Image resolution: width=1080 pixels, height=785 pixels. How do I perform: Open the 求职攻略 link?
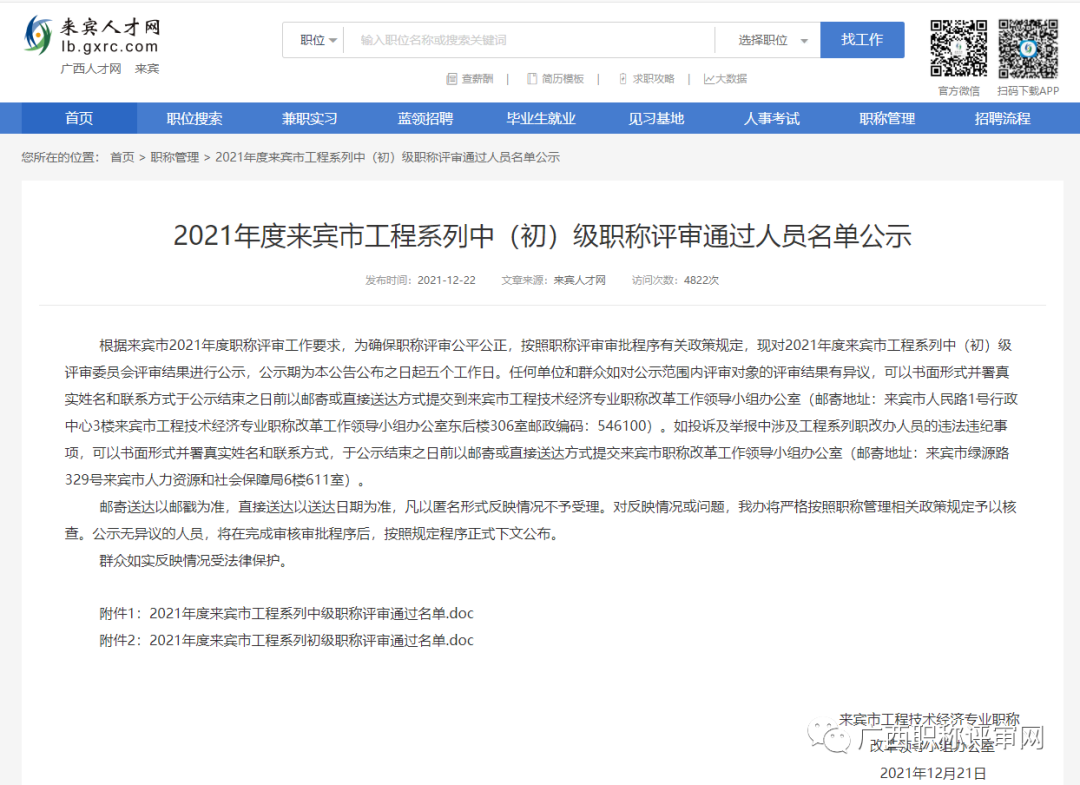pos(654,79)
